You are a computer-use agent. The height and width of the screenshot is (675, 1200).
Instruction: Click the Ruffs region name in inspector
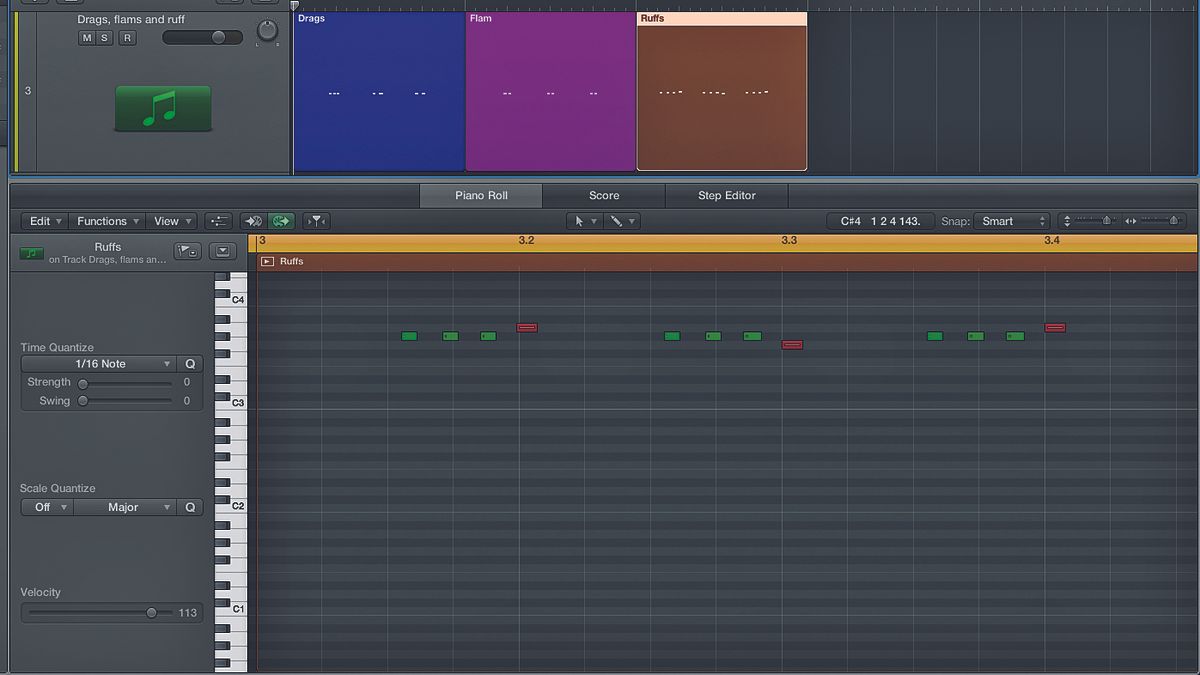tap(108, 247)
